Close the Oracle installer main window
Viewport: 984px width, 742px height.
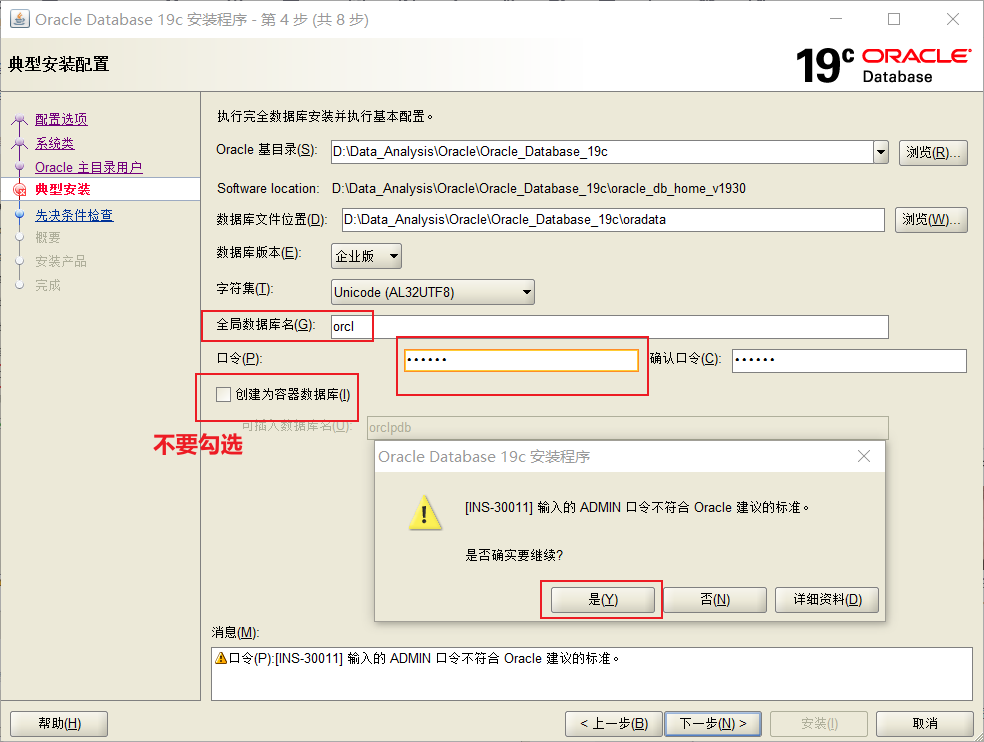(953, 19)
